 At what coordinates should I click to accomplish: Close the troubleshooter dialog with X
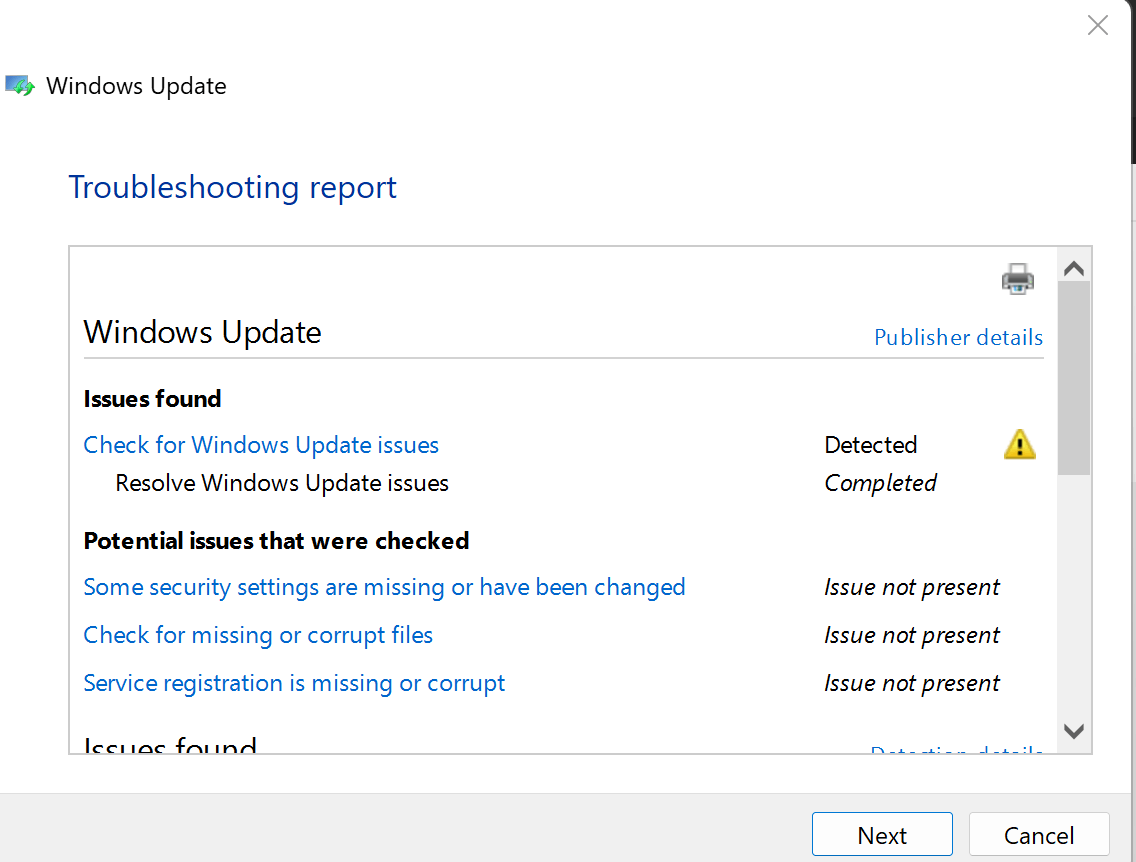(1098, 25)
